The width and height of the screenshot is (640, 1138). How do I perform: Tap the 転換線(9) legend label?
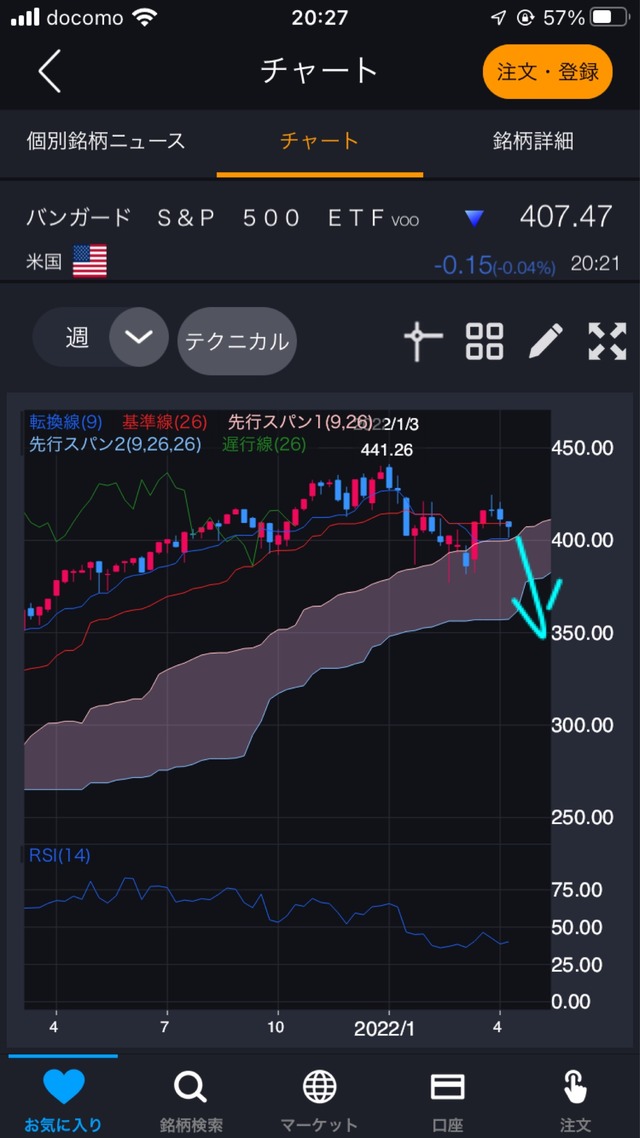(x=66, y=422)
